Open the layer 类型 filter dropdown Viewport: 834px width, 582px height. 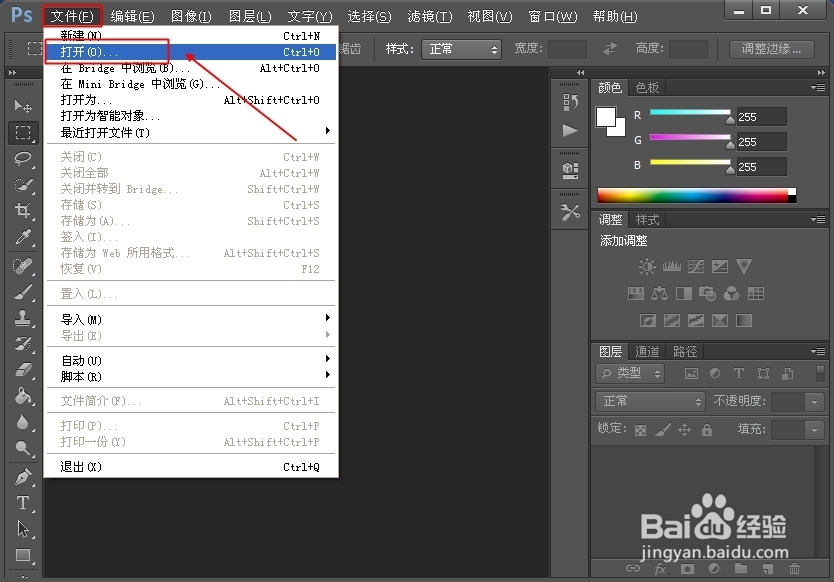(x=630, y=373)
